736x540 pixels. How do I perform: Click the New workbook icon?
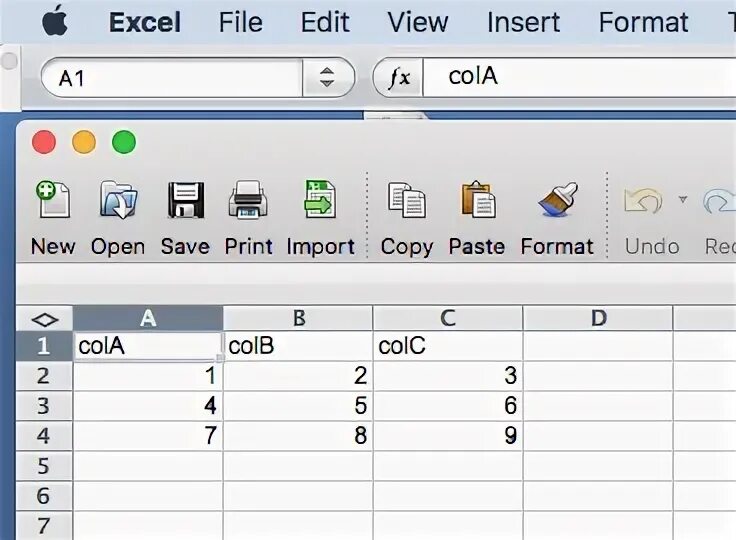coord(52,201)
